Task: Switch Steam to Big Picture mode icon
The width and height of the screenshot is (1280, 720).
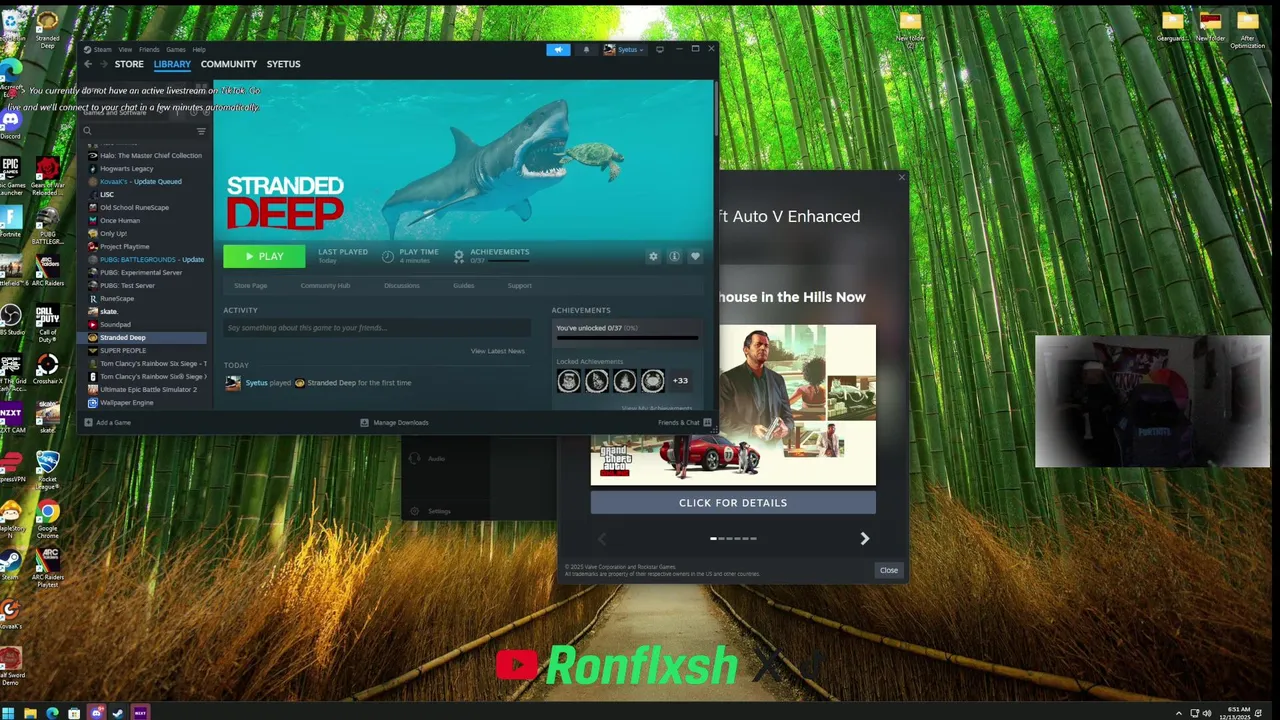Action: [659, 49]
